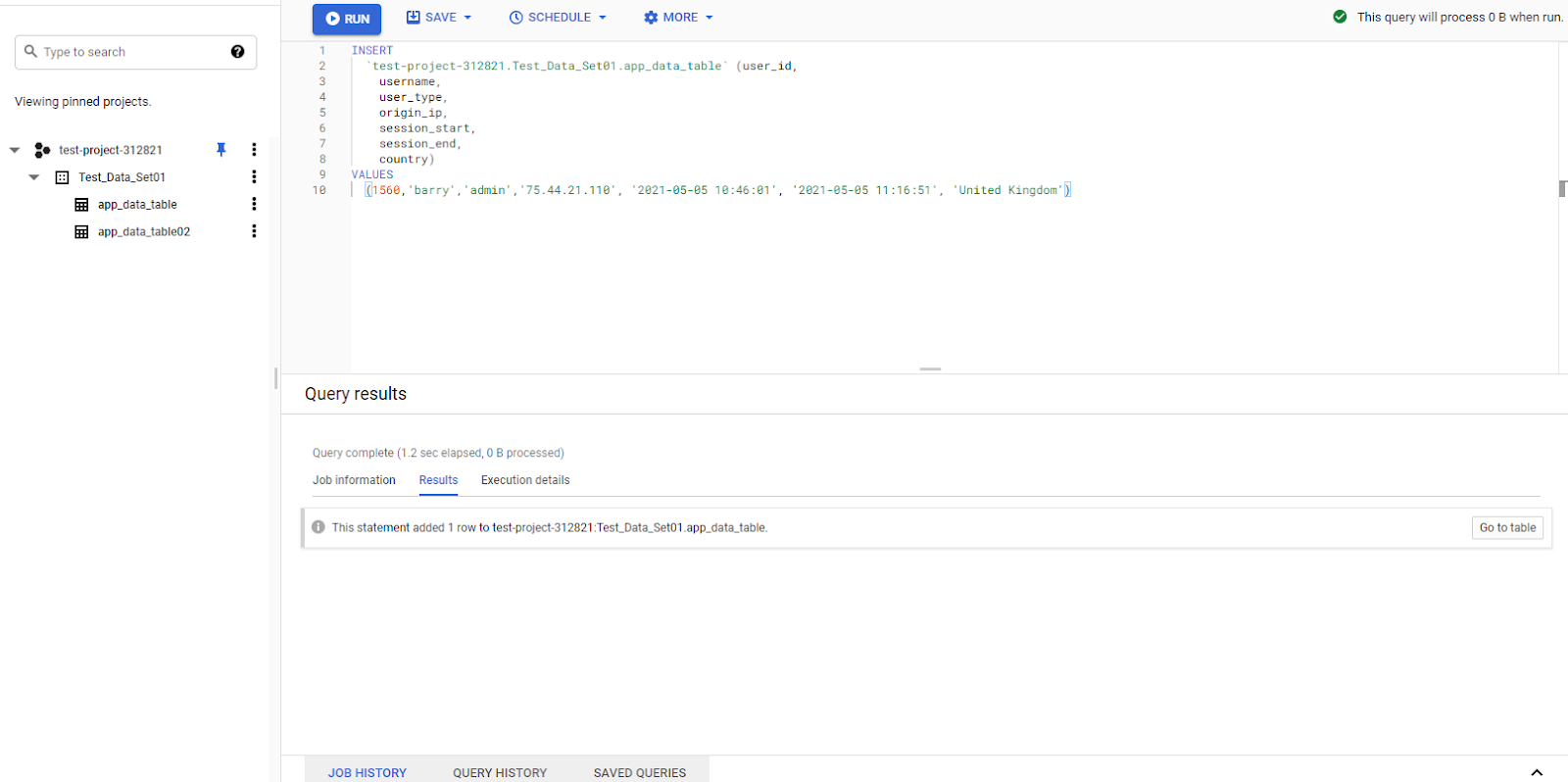
Task: Open the search help question mark icon
Action: point(237,52)
